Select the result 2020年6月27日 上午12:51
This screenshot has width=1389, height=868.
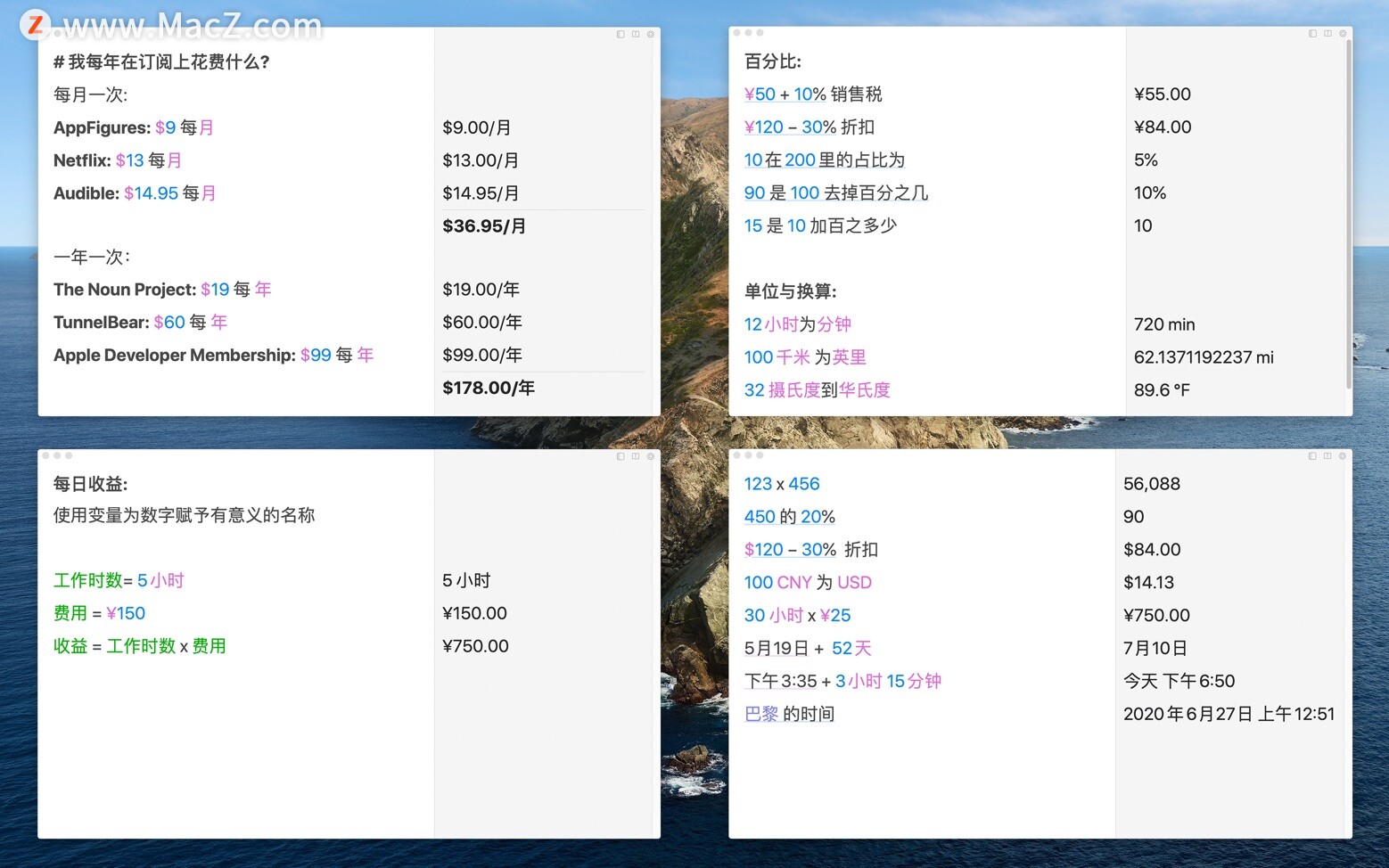[1229, 715]
